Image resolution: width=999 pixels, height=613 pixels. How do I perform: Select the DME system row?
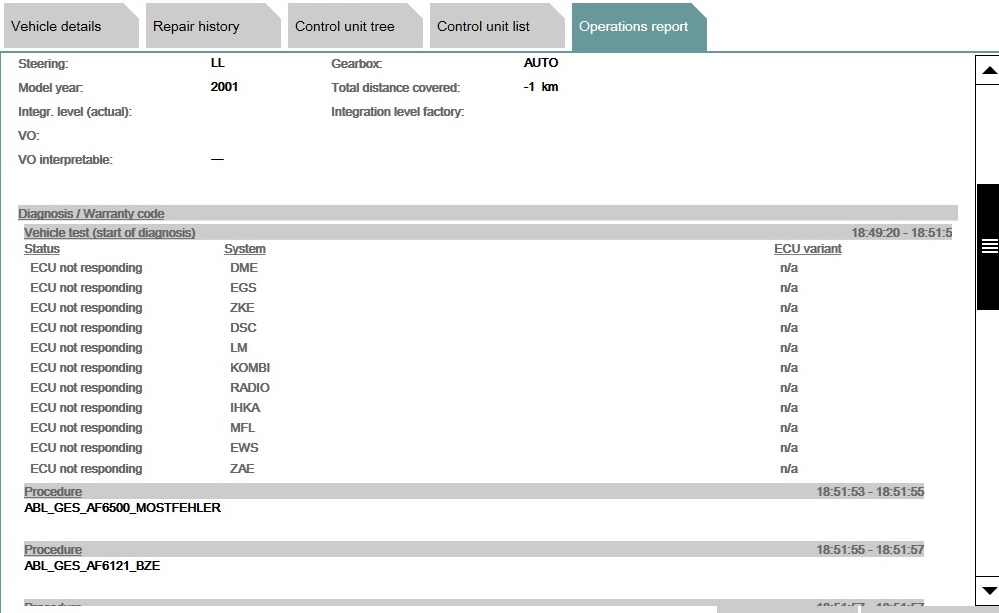click(243, 268)
